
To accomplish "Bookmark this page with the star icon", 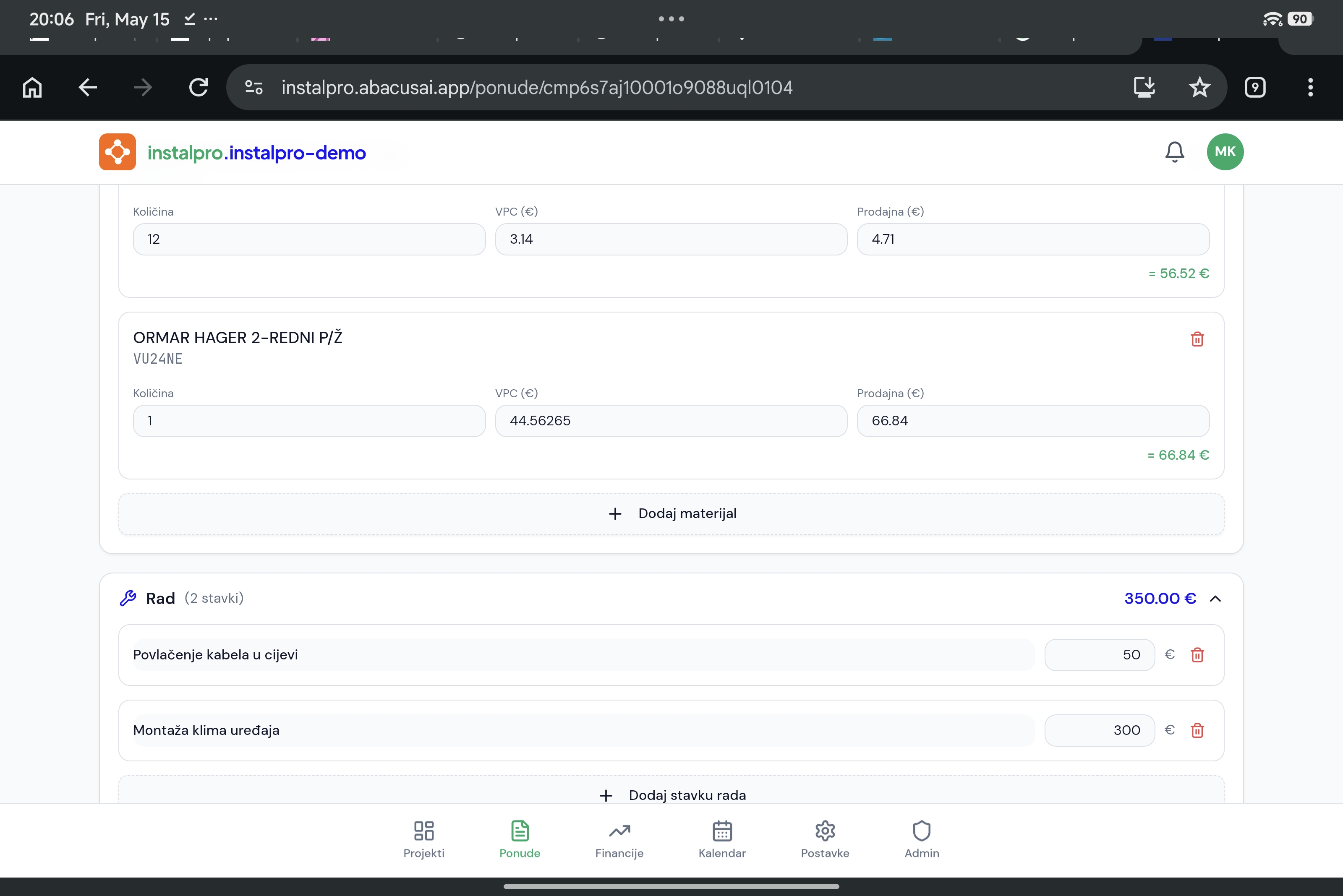I will pyautogui.click(x=1199, y=87).
